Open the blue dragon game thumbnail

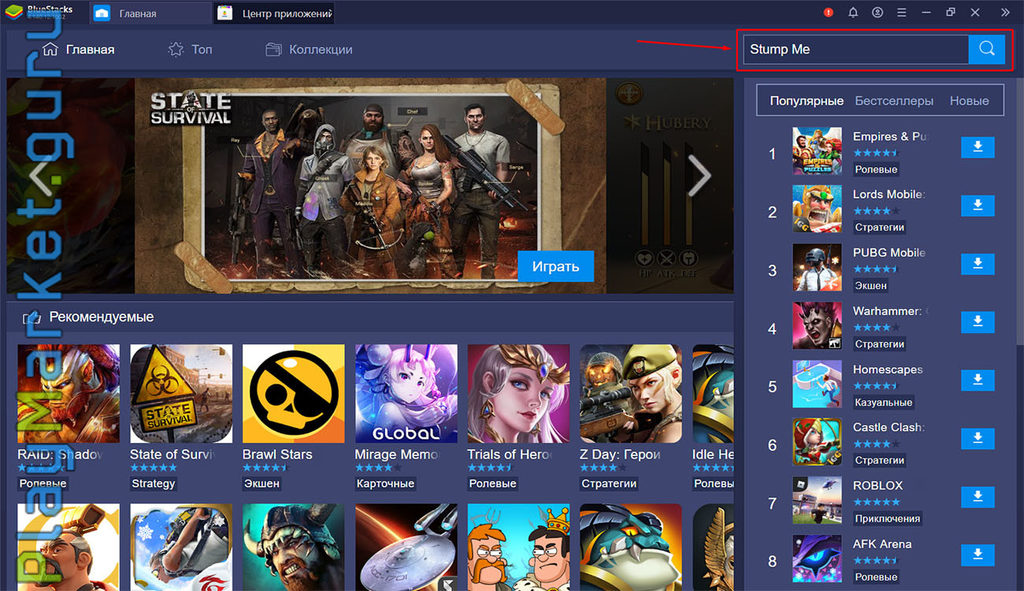[631, 547]
